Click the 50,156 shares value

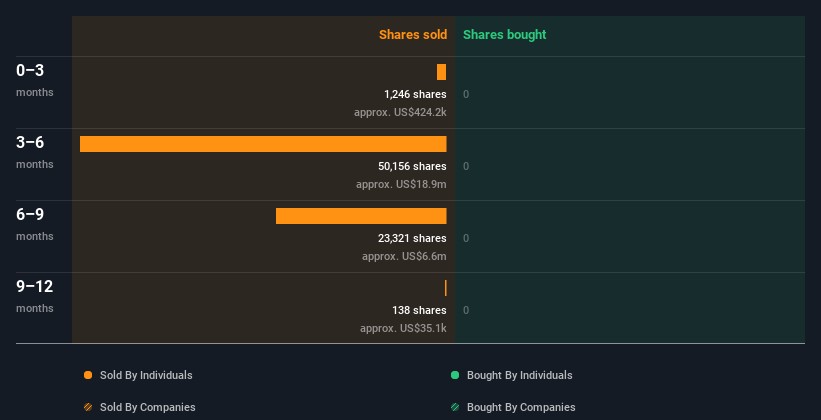click(412, 166)
